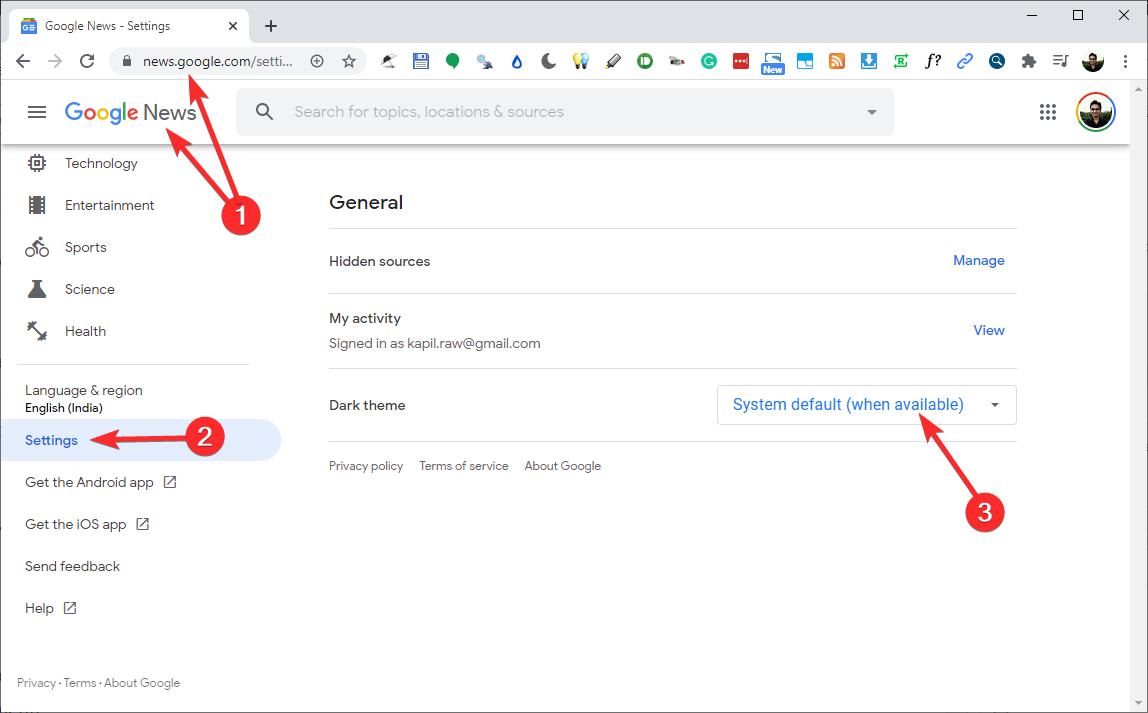Click the Technology chip icon in sidebar

click(x=37, y=163)
